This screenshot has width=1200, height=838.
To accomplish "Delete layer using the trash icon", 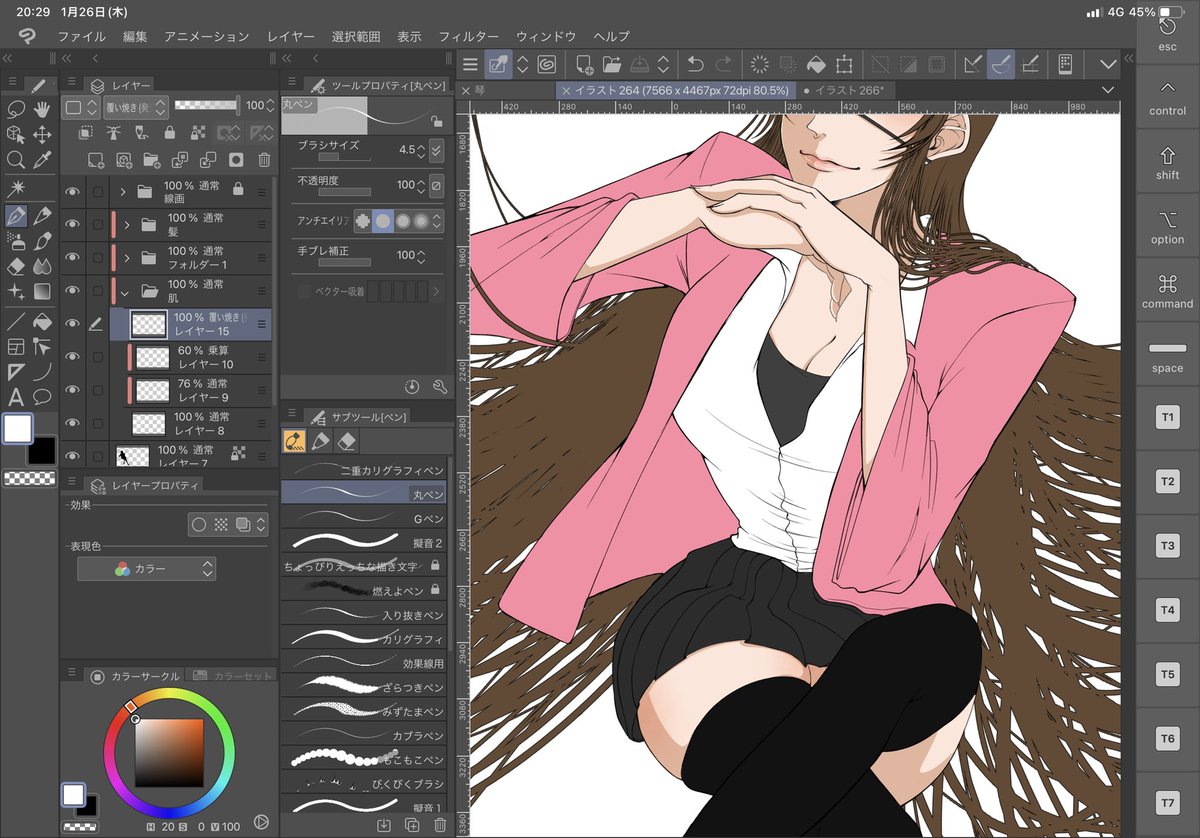I will click(x=264, y=159).
